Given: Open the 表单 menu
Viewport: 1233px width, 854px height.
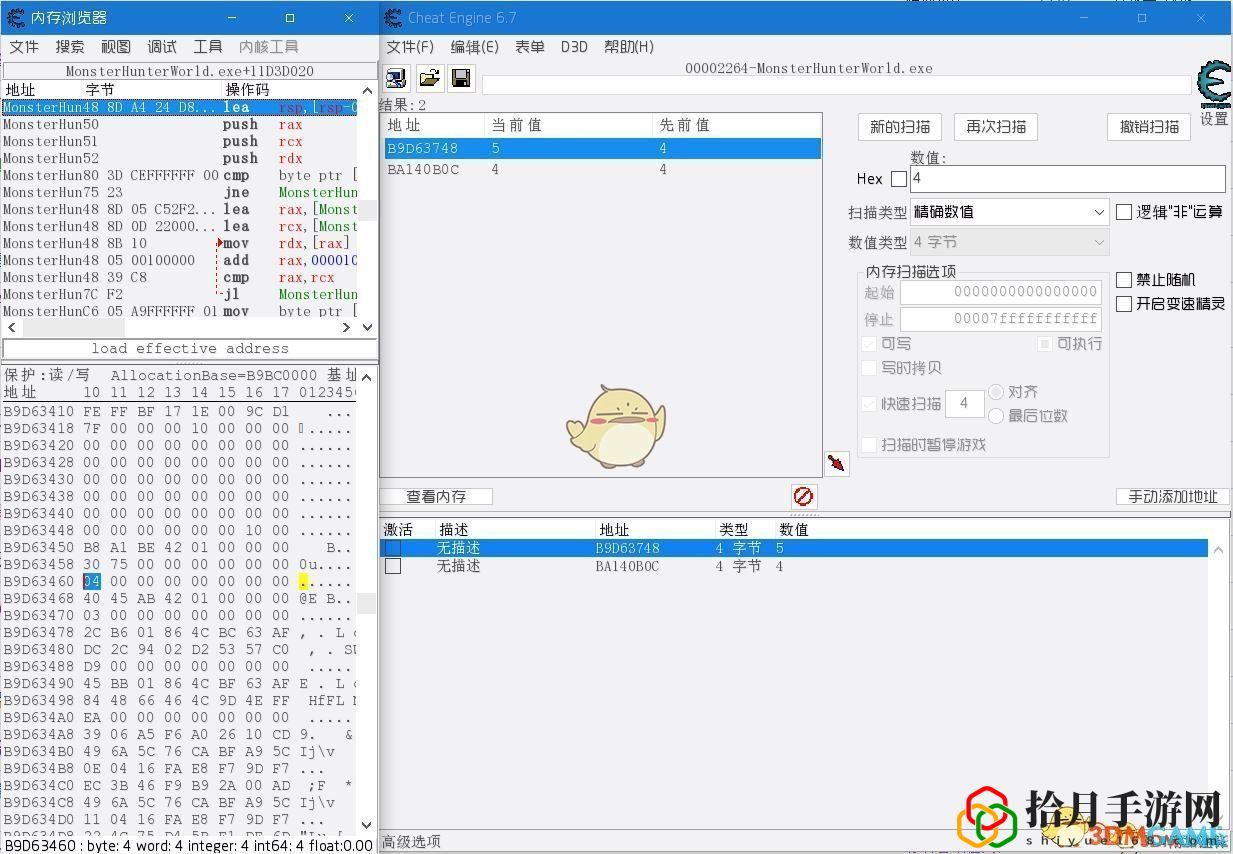Looking at the screenshot, I should pyautogui.click(x=530, y=47).
